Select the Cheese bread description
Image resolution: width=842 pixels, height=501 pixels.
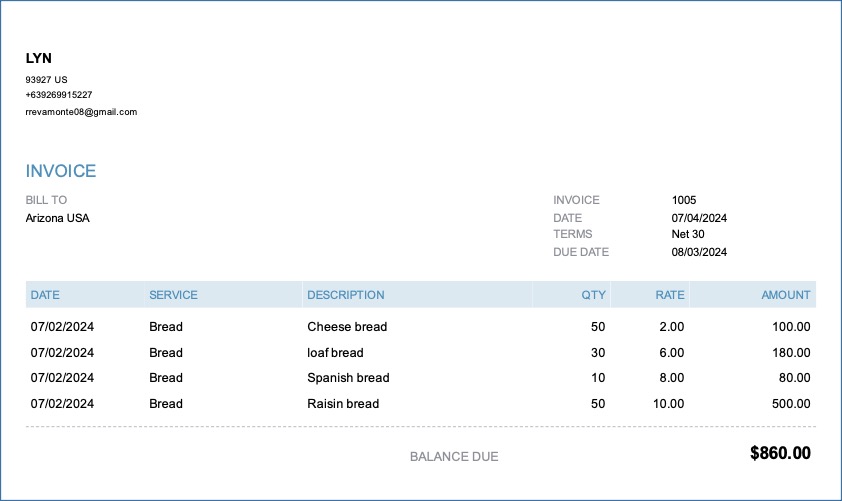coord(347,326)
